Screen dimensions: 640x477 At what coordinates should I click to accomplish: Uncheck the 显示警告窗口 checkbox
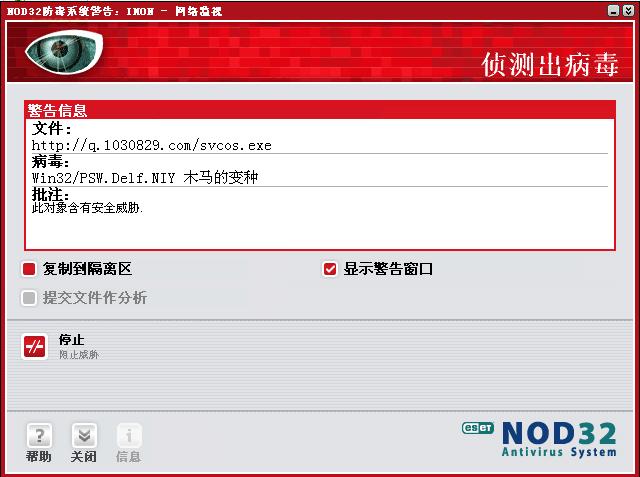click(330, 269)
